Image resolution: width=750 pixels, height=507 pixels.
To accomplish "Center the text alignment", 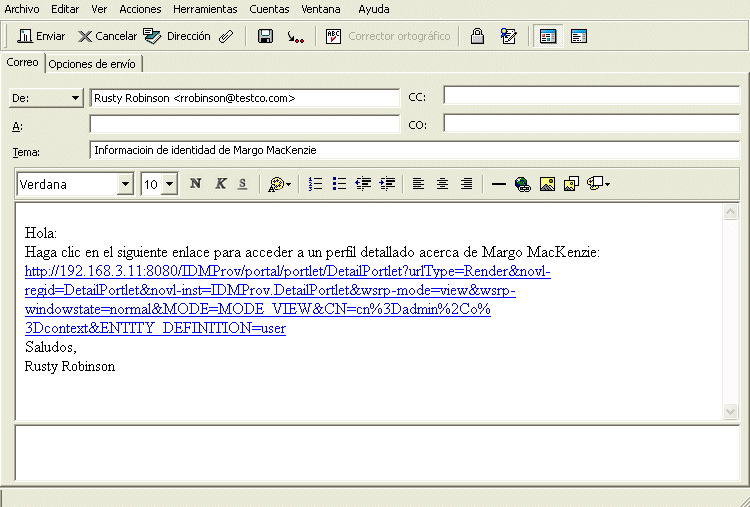I will coord(442,184).
